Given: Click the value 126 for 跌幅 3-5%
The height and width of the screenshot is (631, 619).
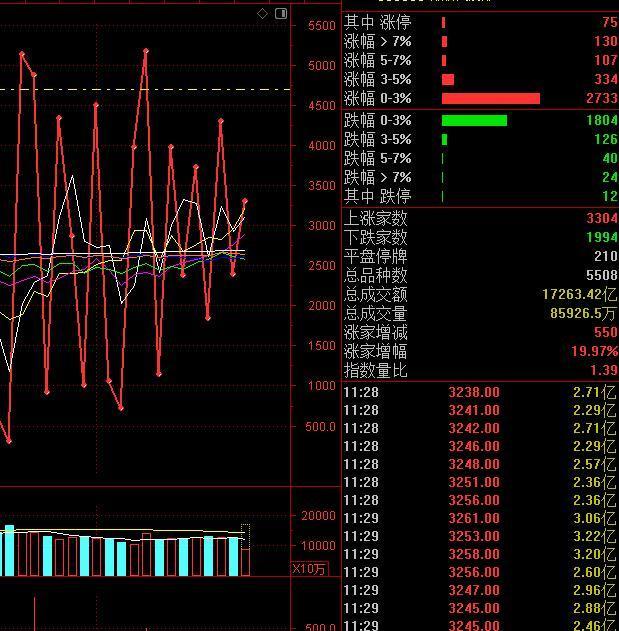Looking at the screenshot, I should [606, 139].
